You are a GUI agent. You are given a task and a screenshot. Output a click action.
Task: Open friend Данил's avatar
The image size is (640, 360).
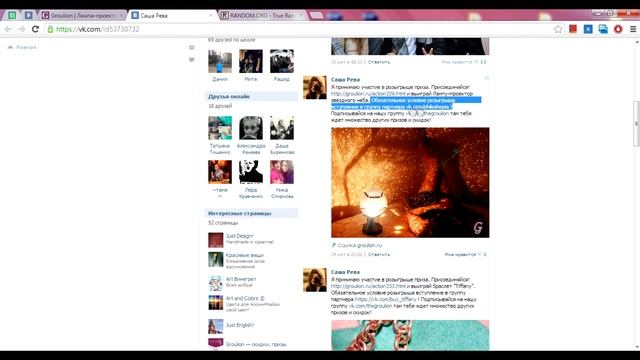tap(220, 61)
